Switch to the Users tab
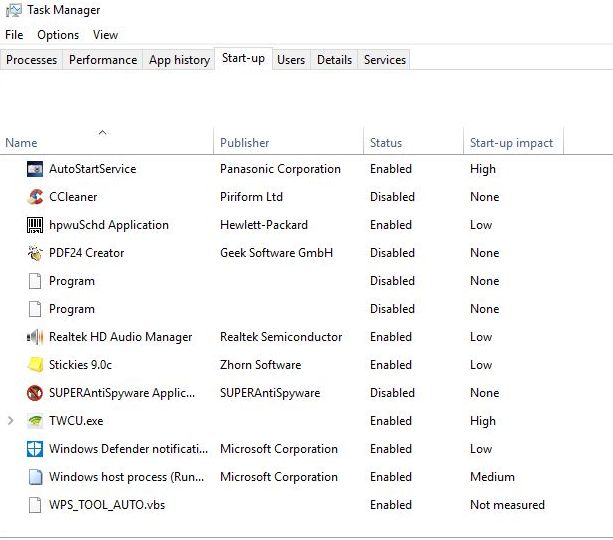The height and width of the screenshot is (540, 613). click(x=291, y=60)
